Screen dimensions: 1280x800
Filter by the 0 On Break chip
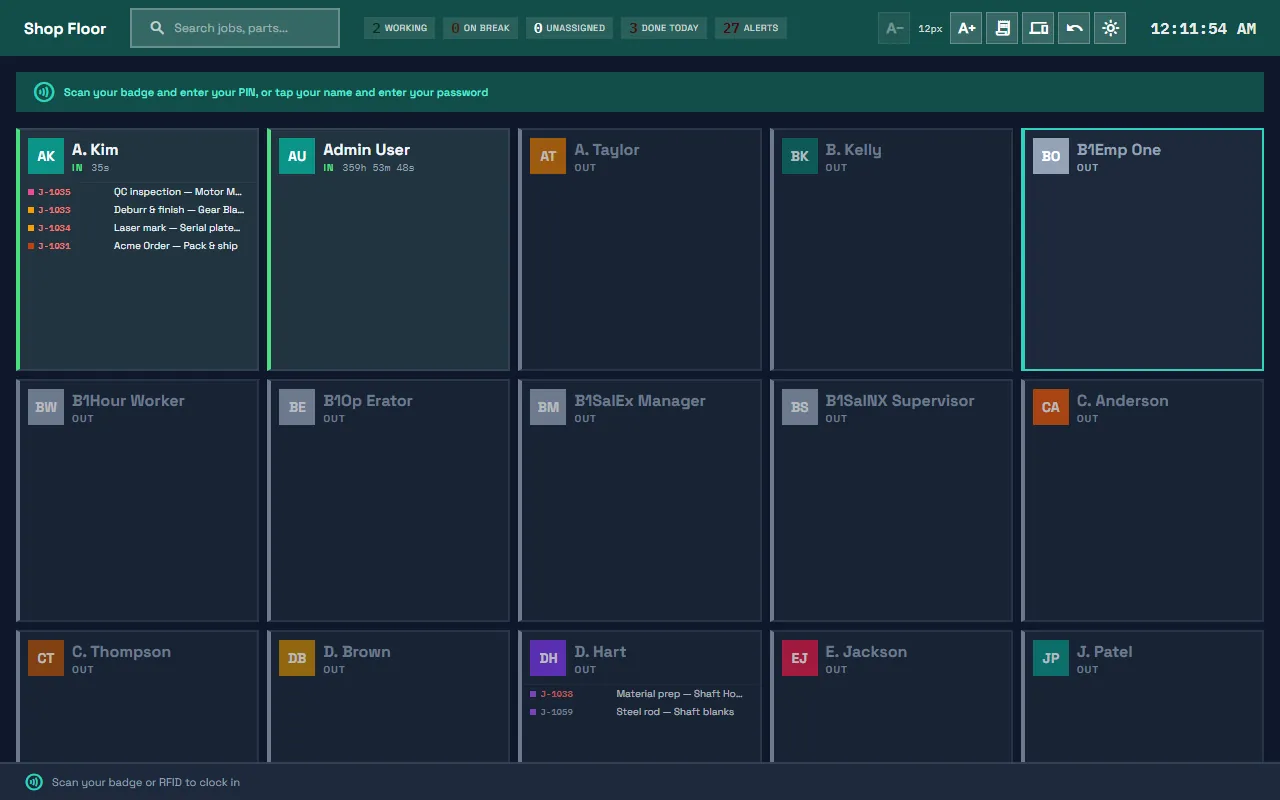tap(481, 28)
